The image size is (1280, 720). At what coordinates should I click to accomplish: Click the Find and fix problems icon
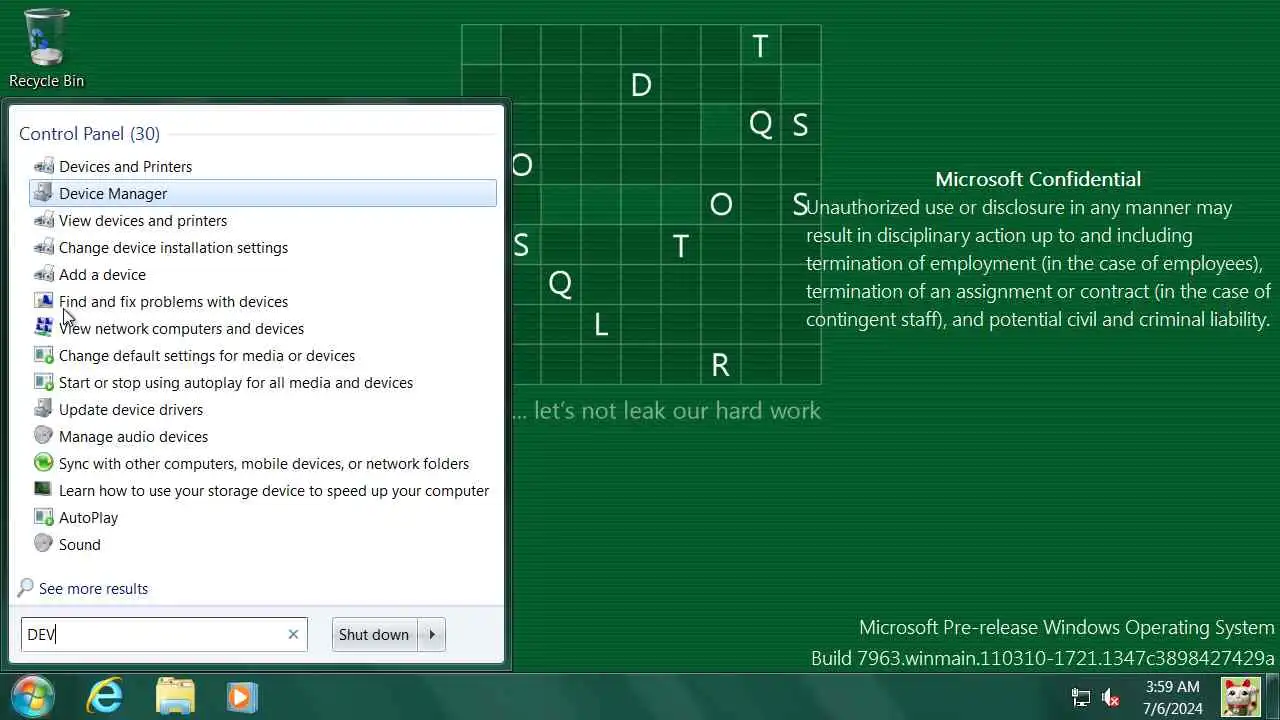point(43,301)
